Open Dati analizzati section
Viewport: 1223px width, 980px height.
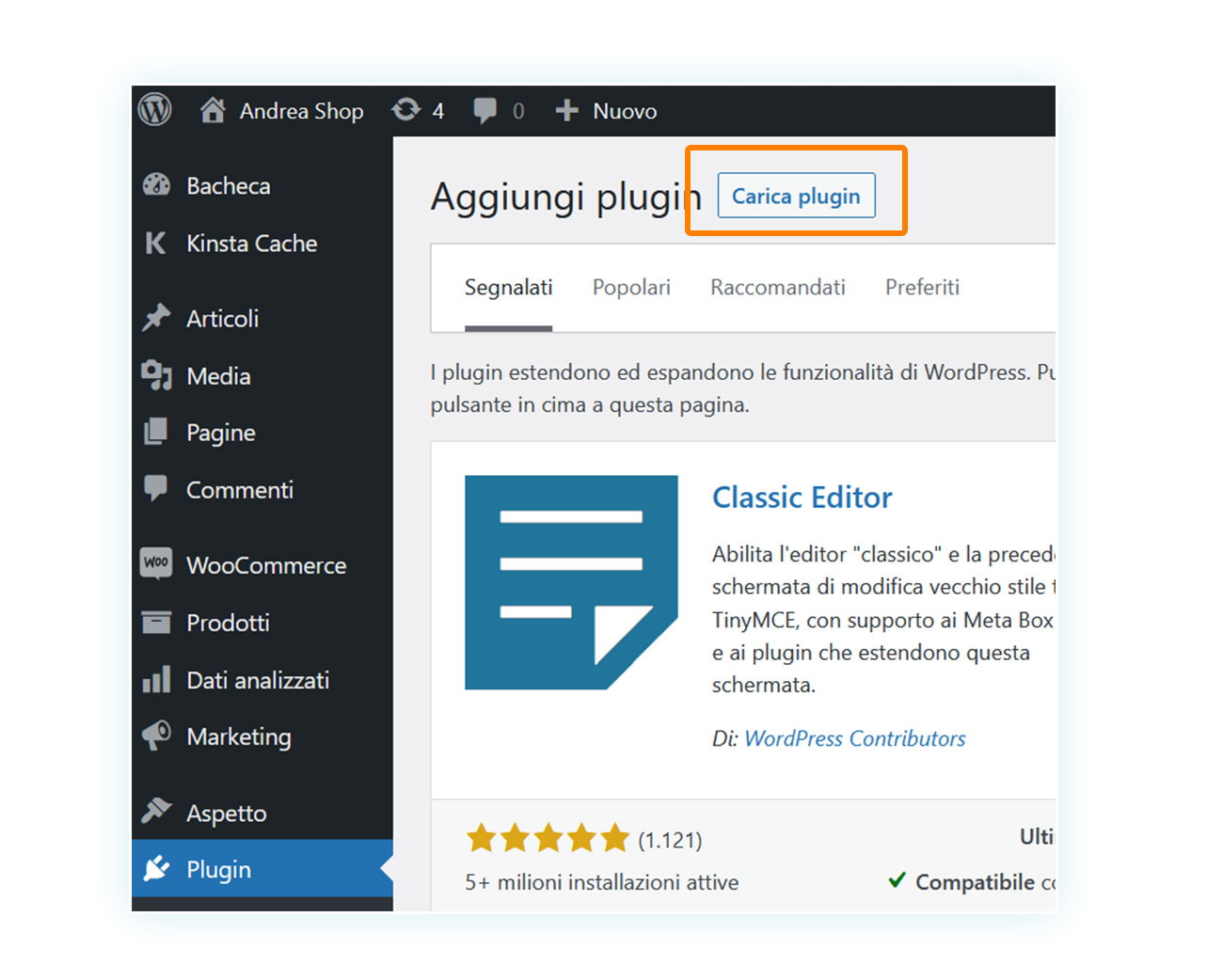(258, 680)
